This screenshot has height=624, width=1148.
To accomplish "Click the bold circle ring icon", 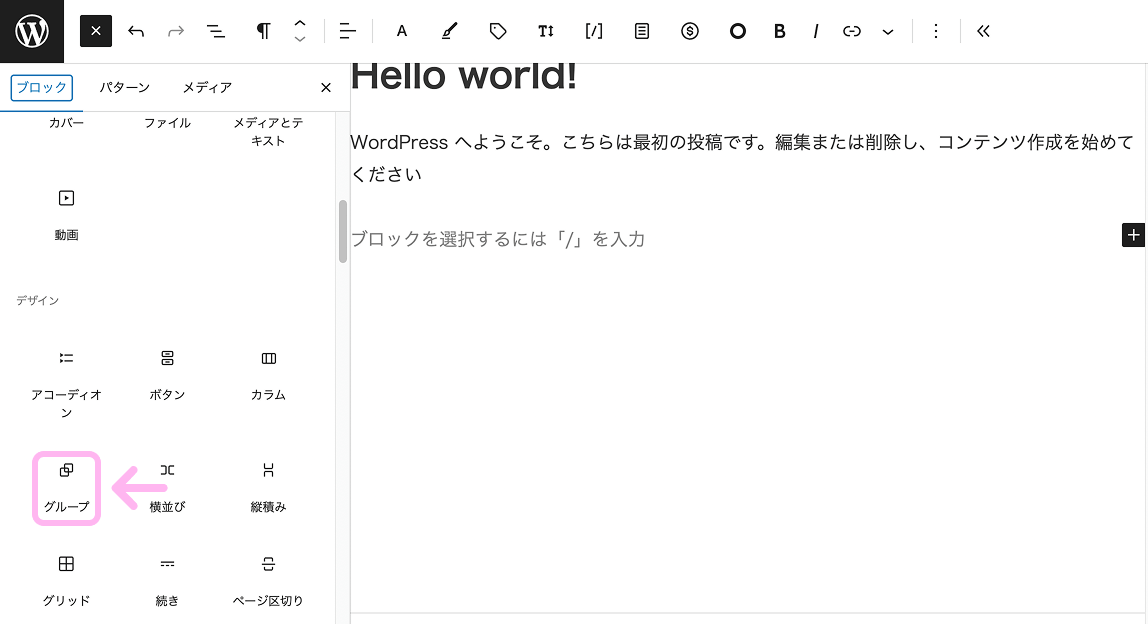I will pyautogui.click(x=737, y=31).
